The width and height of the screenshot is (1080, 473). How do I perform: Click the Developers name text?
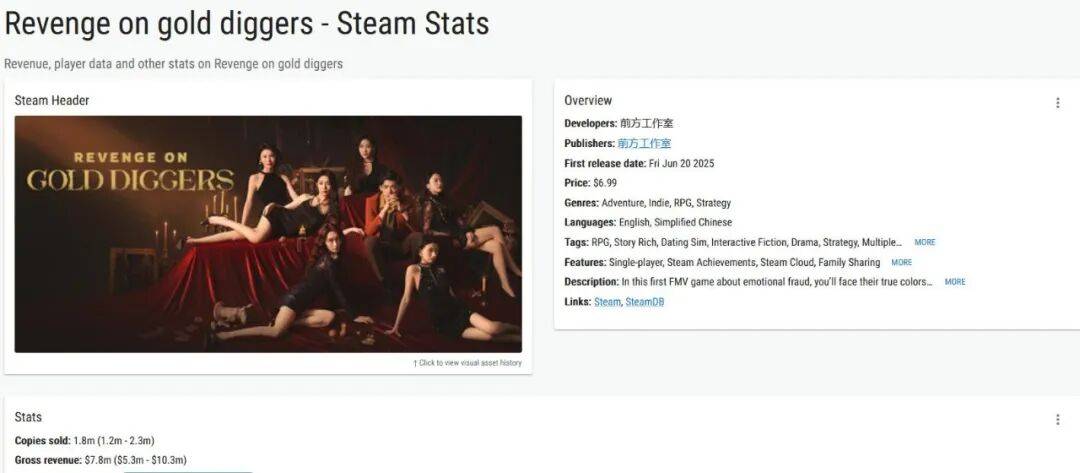click(x=646, y=123)
